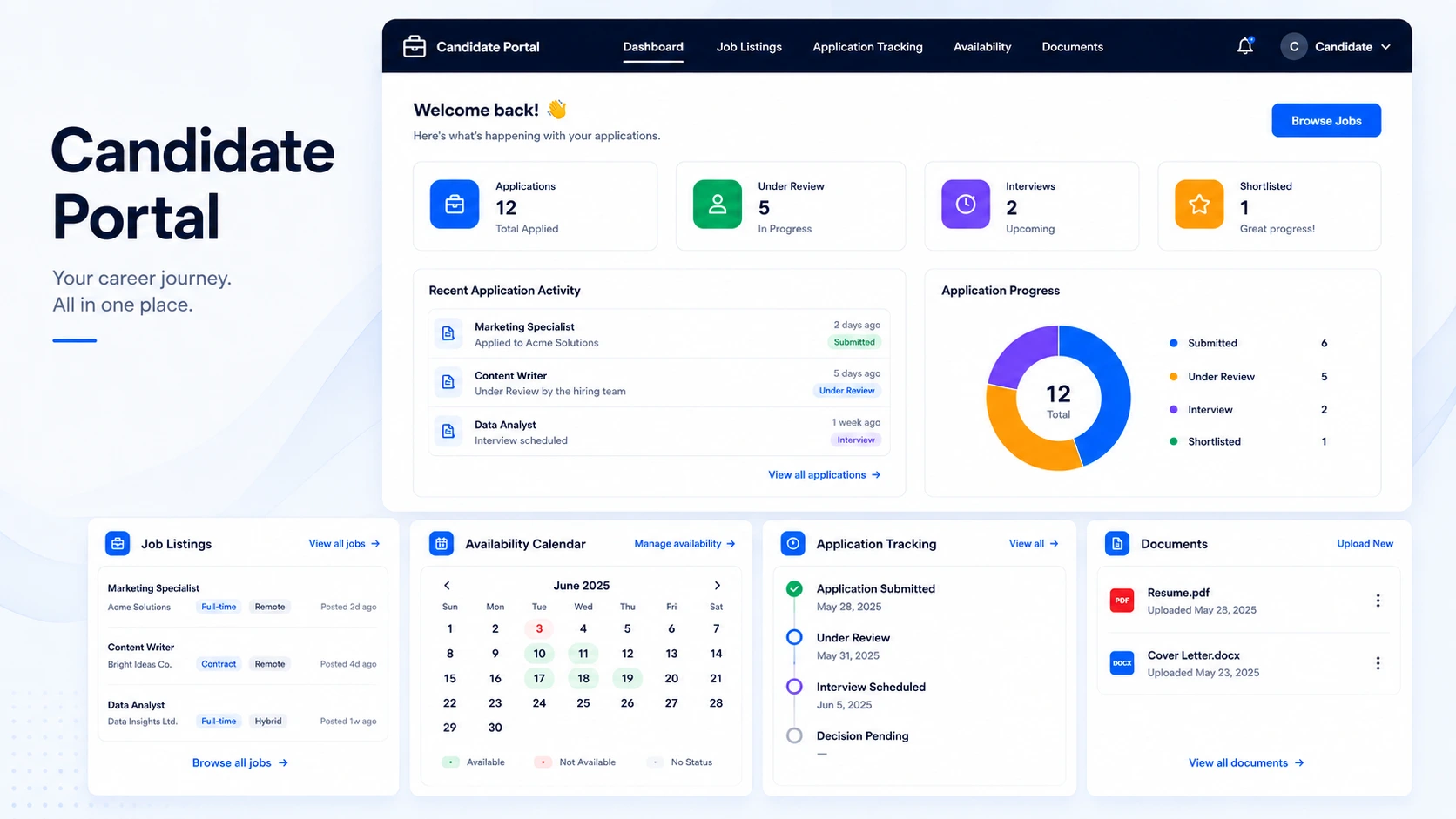Image resolution: width=1456 pixels, height=819 pixels.
Task: Open the Application Tracking nav tab
Action: pyautogui.click(x=867, y=47)
